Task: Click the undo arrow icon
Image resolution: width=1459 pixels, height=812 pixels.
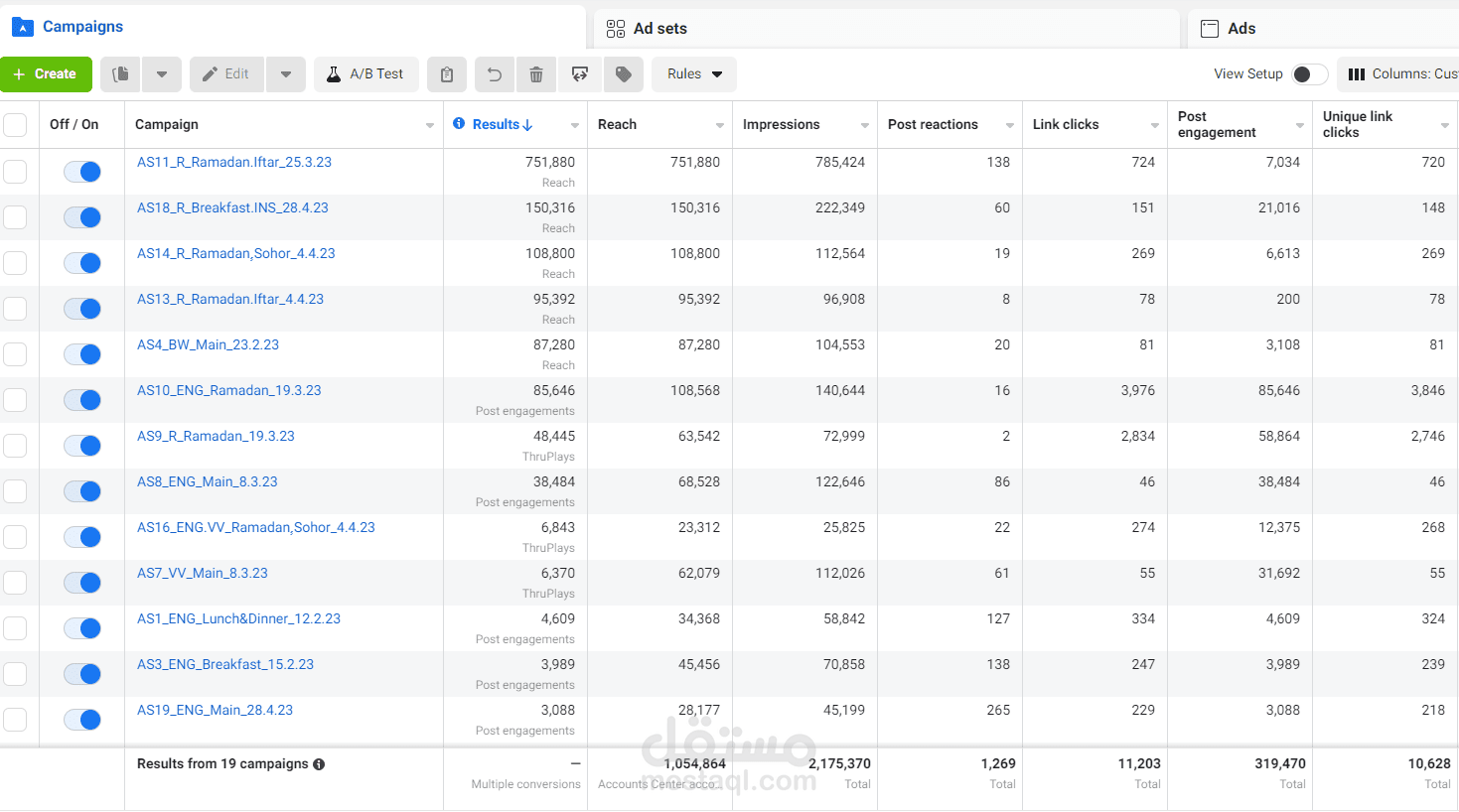Action: (494, 74)
